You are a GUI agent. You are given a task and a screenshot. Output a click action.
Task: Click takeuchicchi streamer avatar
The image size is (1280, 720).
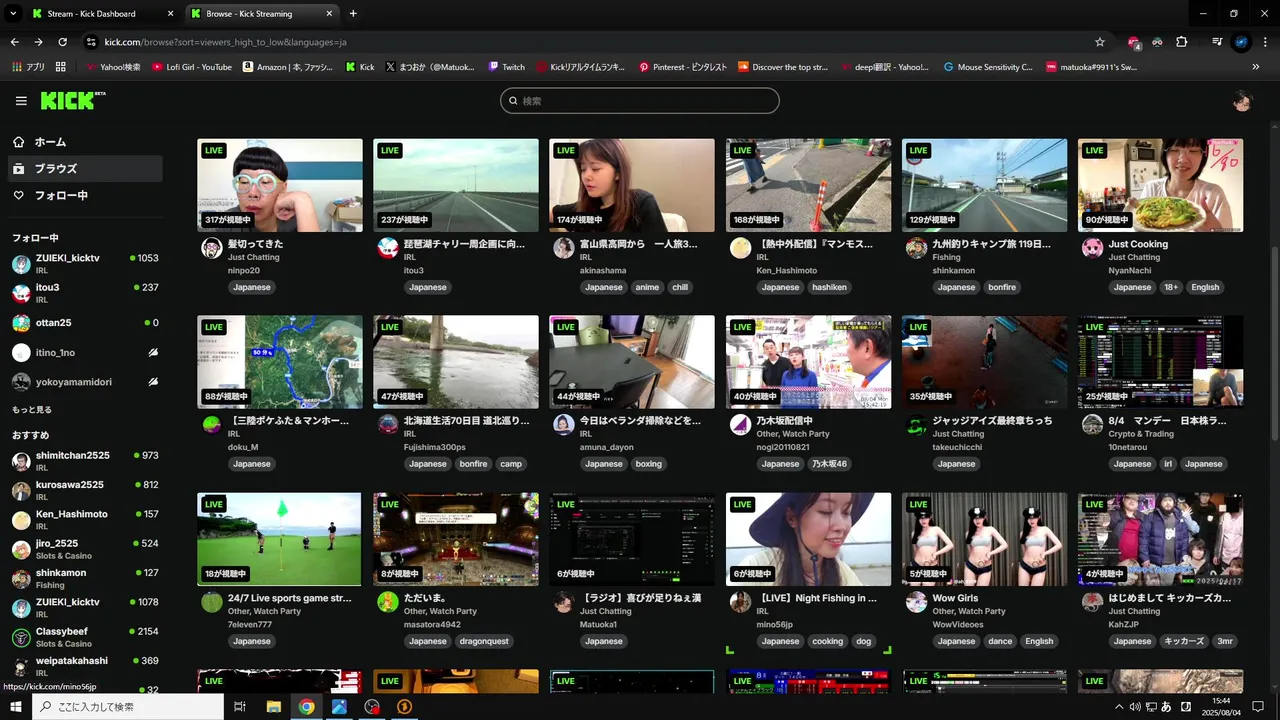tap(916, 425)
